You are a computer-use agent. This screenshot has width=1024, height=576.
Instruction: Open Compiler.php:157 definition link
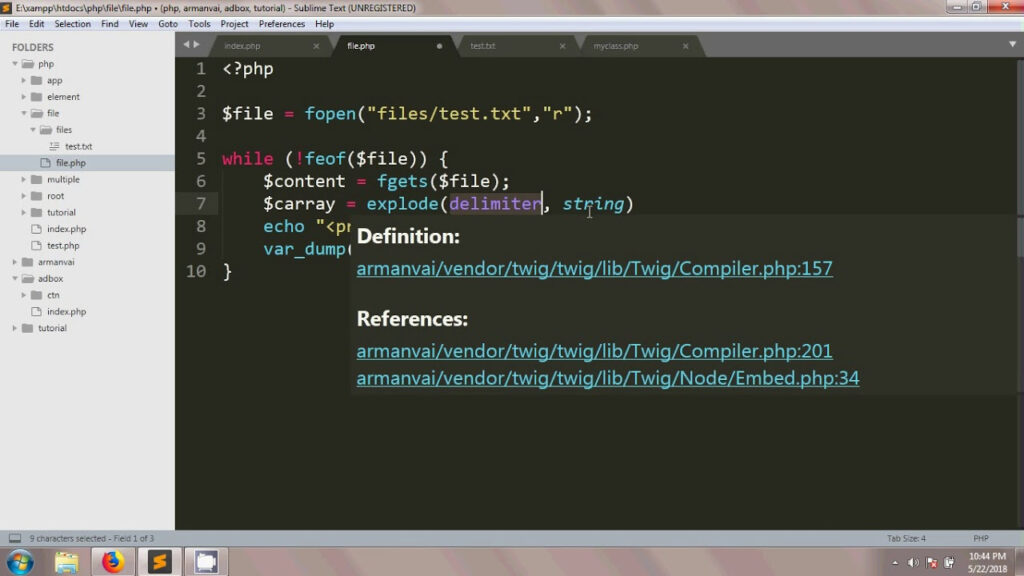pos(594,268)
